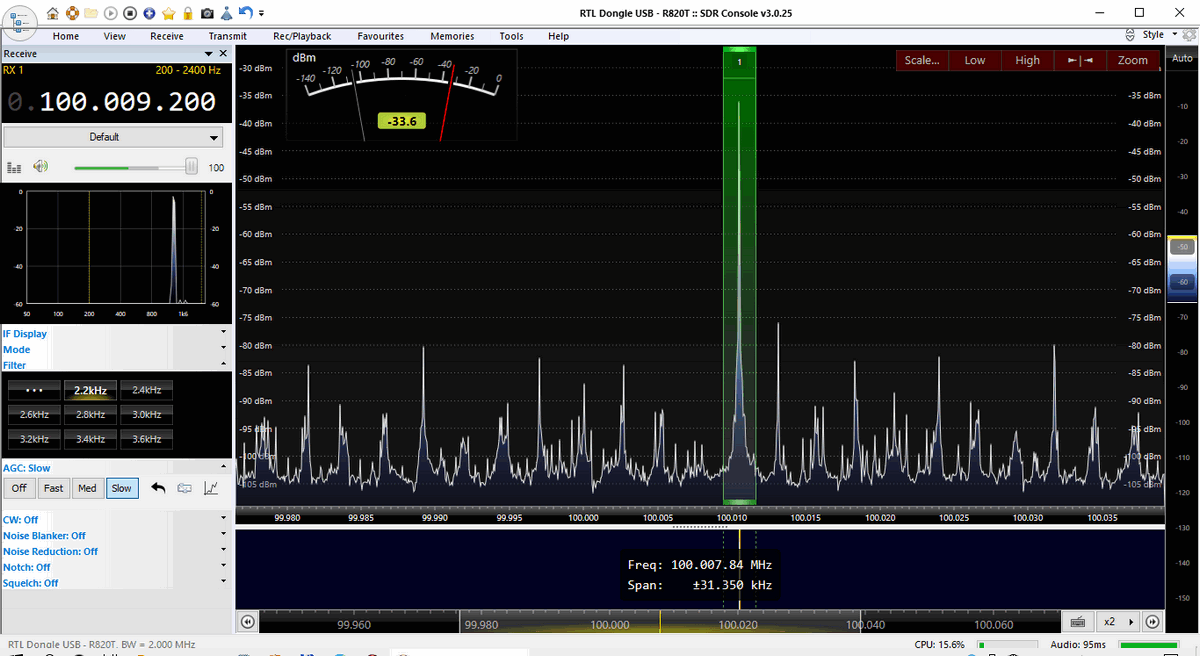Set AGC to Fast
Viewport: 1200px width, 656px height.
pyautogui.click(x=53, y=488)
